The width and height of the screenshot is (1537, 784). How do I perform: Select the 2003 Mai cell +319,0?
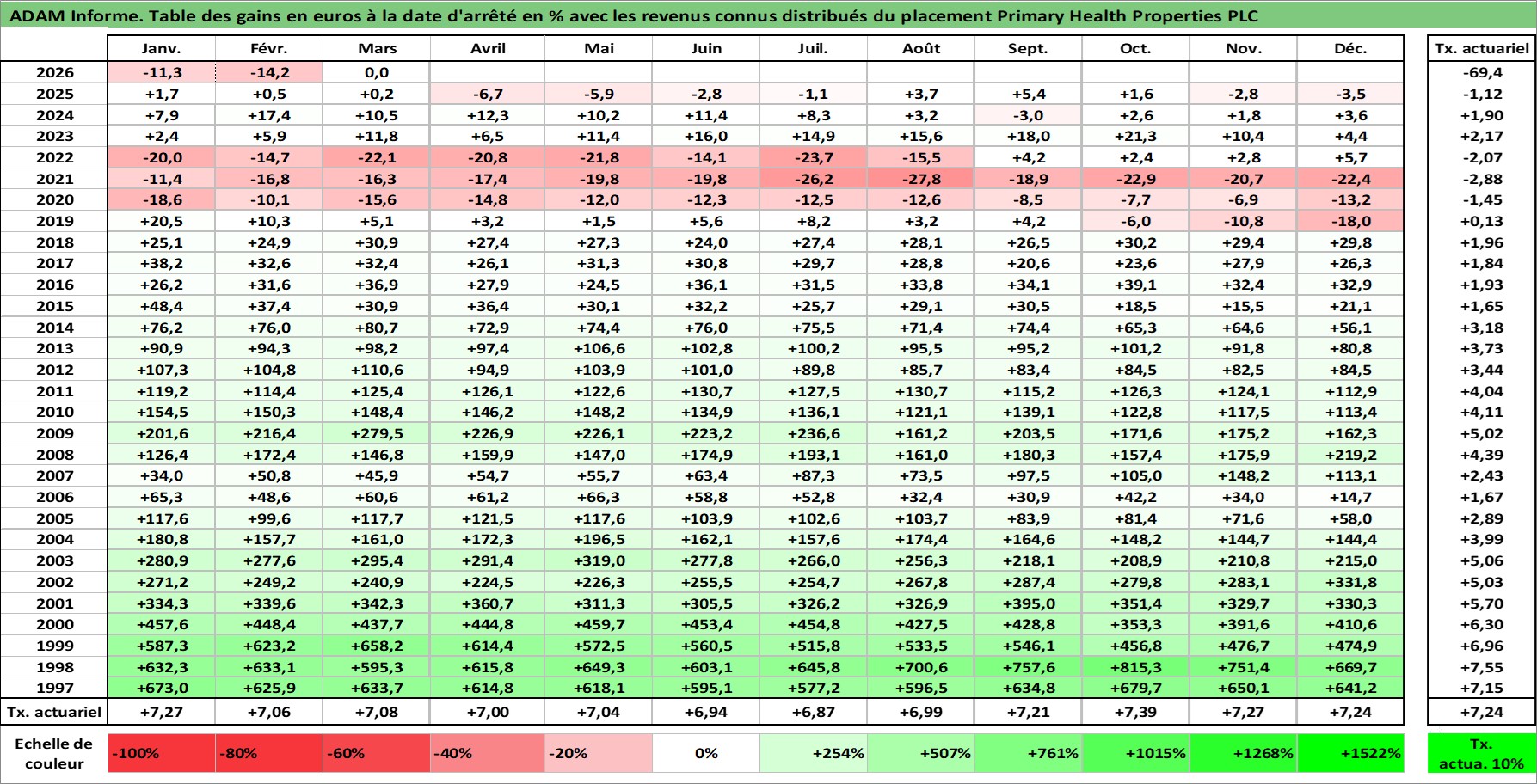[599, 560]
